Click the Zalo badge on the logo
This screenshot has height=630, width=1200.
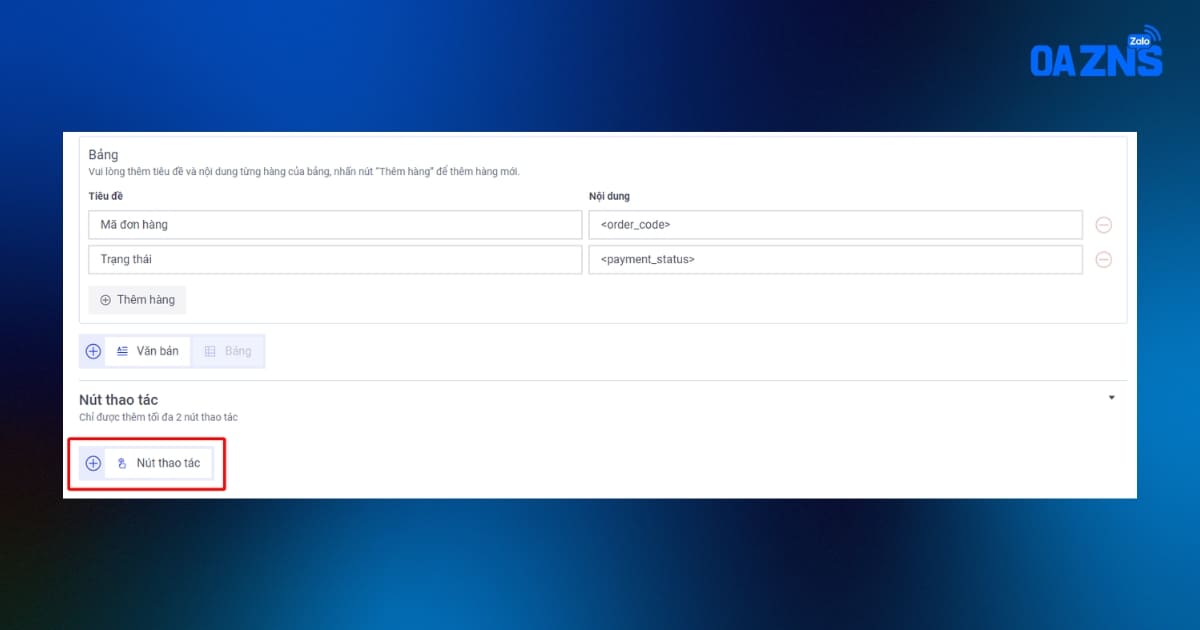point(1138,41)
